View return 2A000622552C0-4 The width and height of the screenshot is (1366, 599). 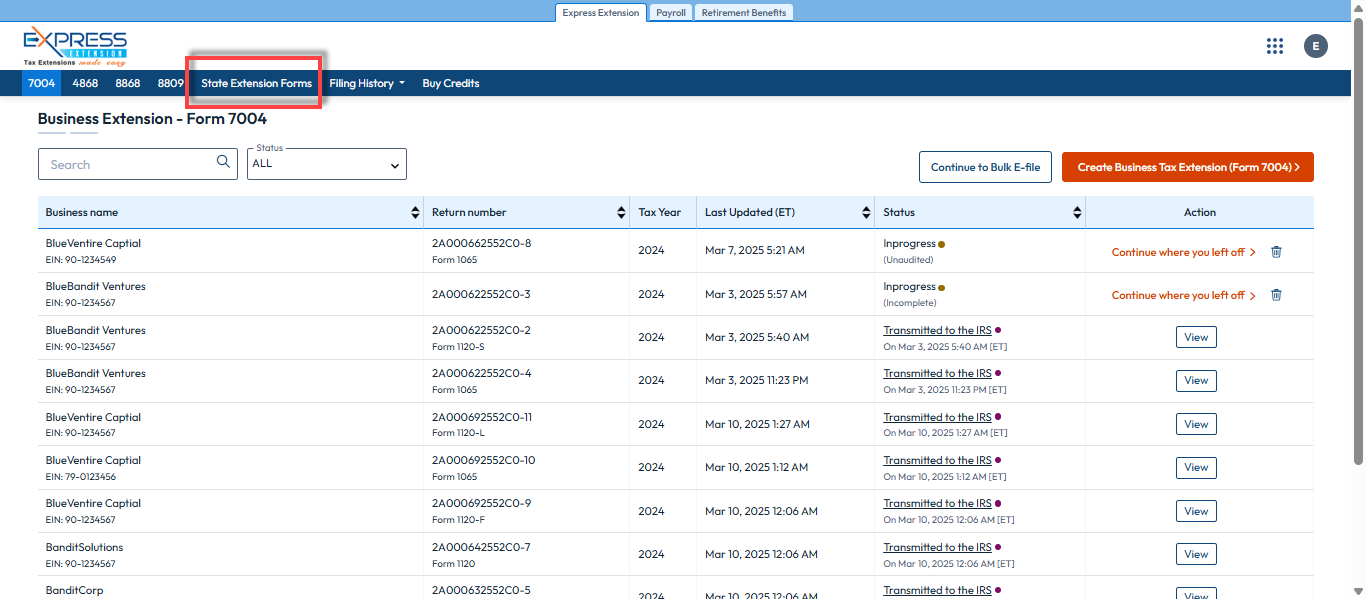1196,380
